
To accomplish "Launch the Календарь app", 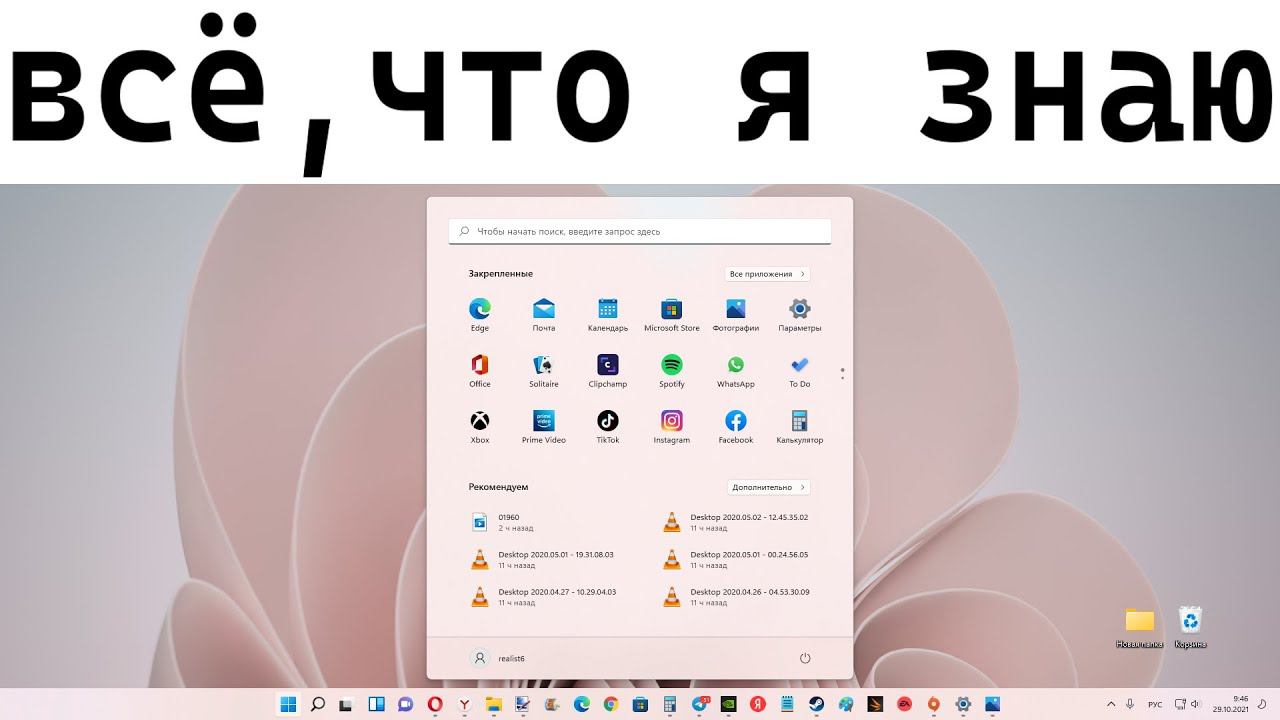I will click(608, 314).
